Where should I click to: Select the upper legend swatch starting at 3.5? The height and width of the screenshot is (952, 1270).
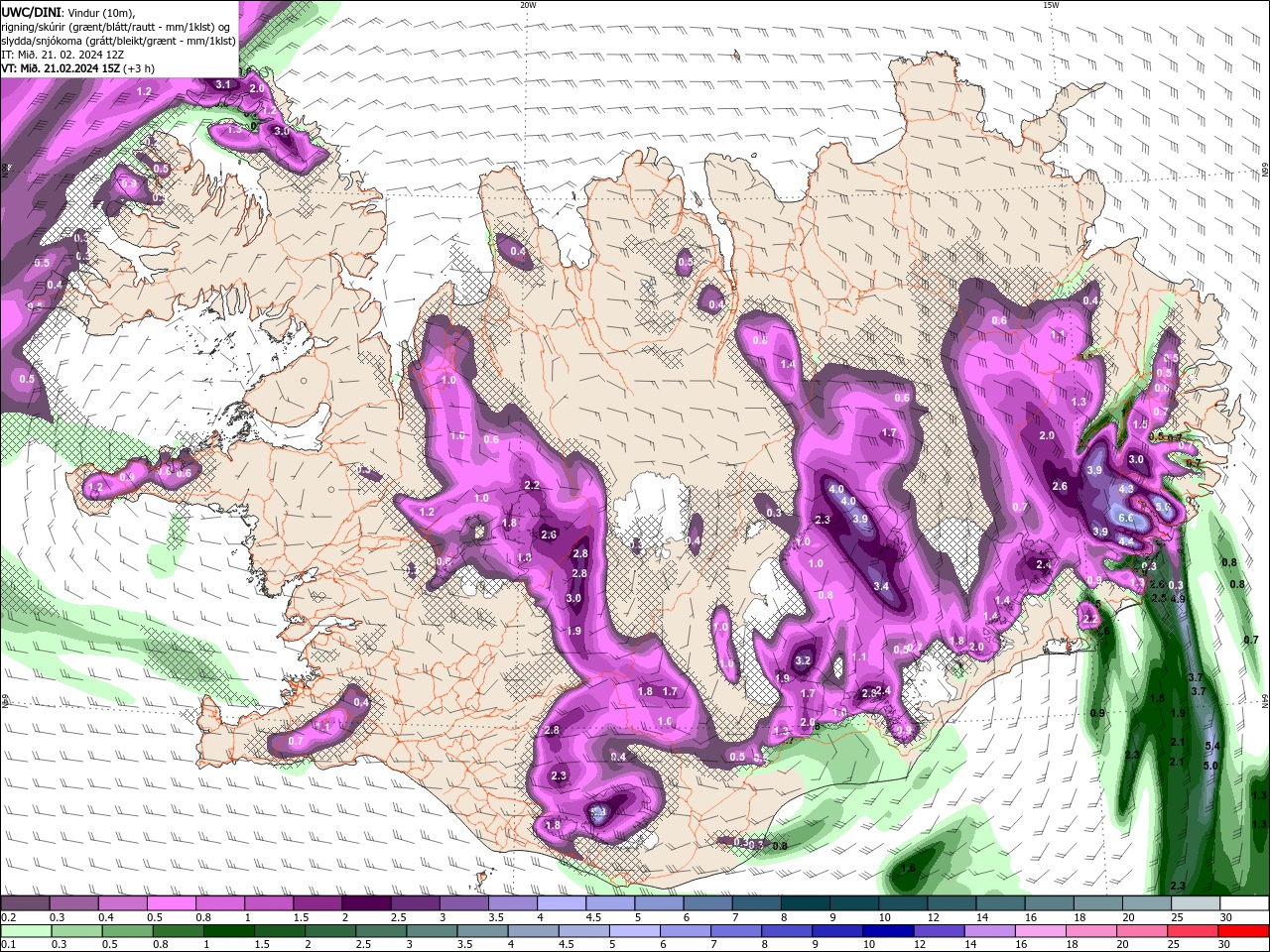pos(511,903)
